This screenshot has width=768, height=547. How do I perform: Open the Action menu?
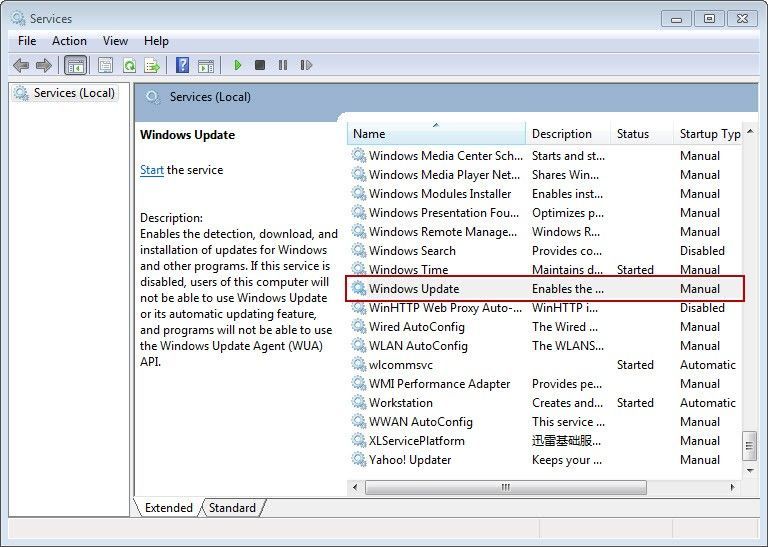click(69, 41)
